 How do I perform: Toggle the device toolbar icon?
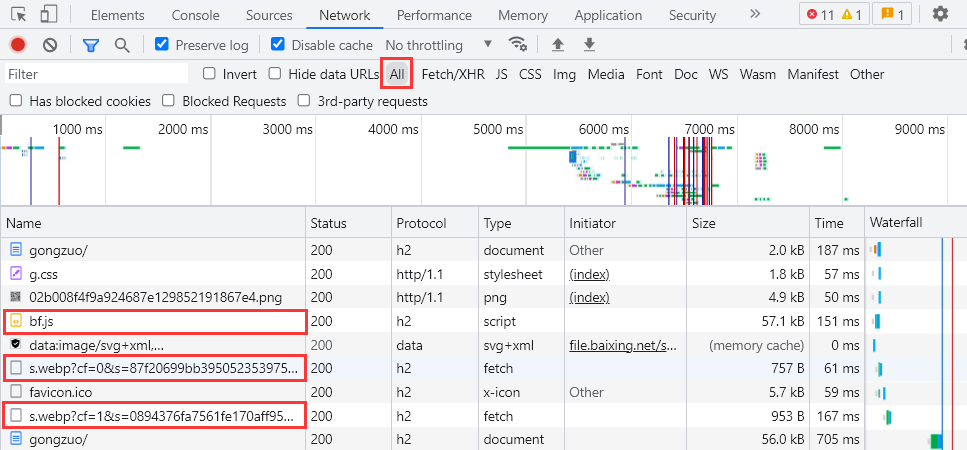(49, 15)
